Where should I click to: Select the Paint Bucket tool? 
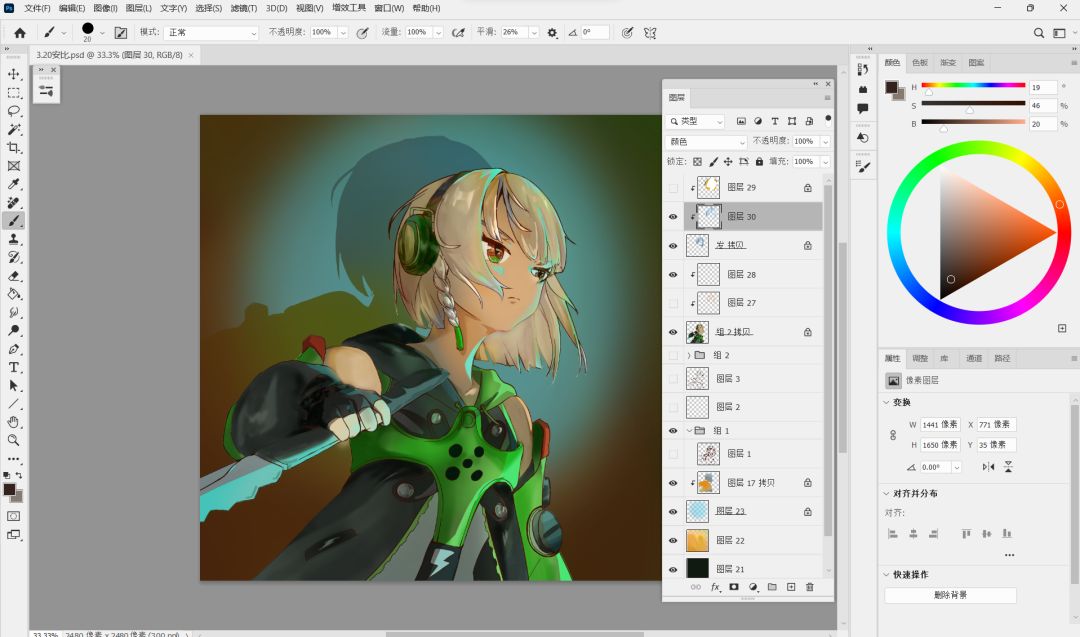click(x=14, y=294)
